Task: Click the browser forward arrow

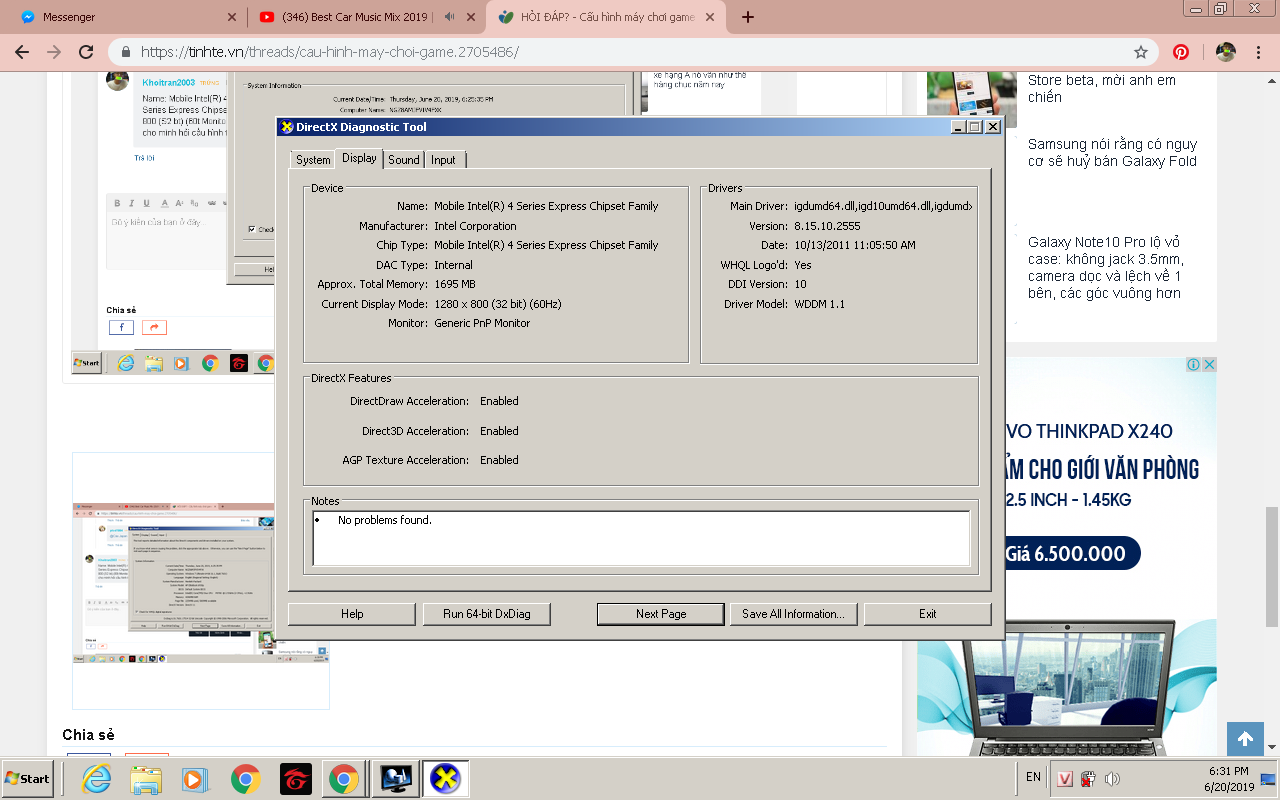Action: 54,52
